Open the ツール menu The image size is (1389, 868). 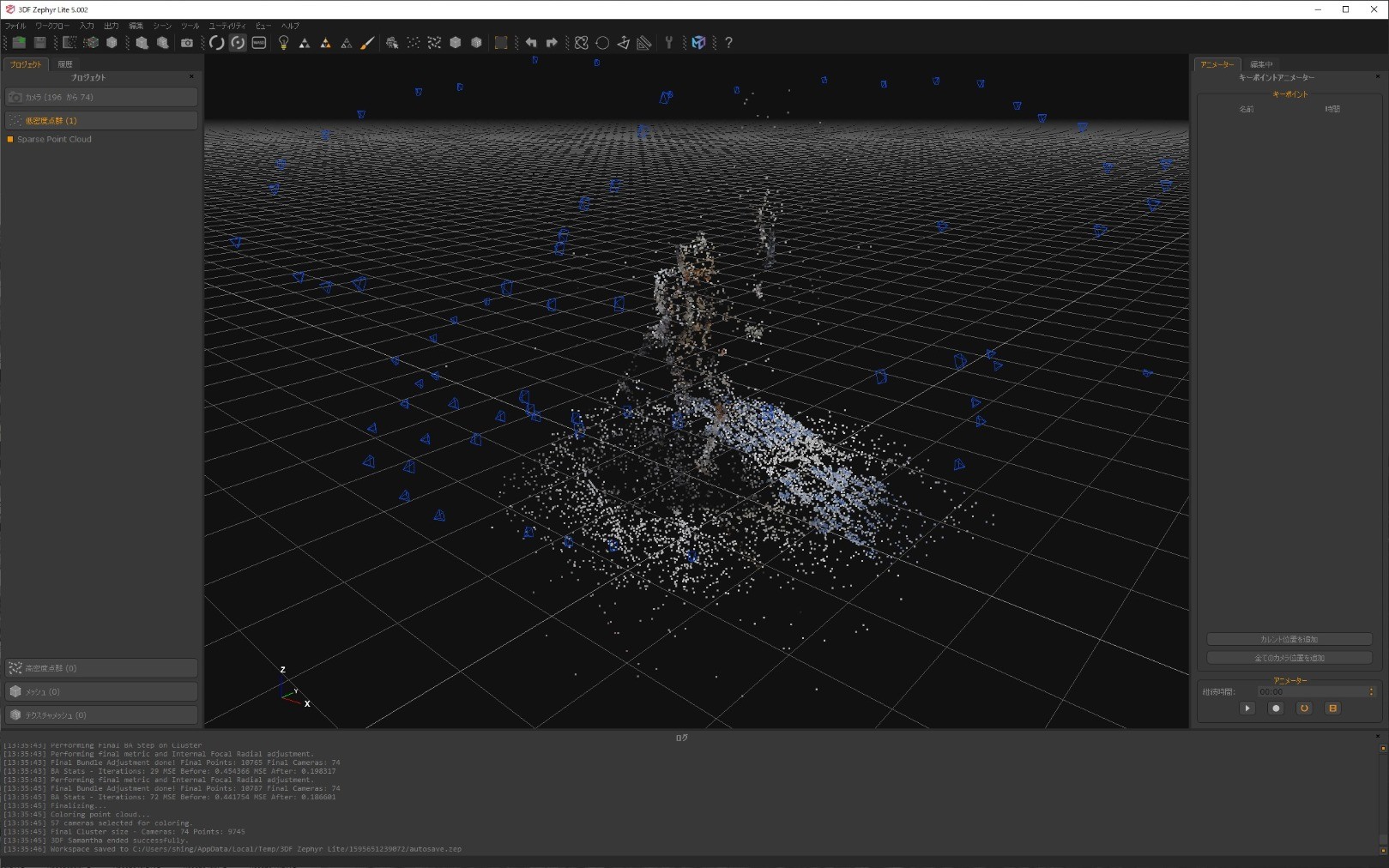coord(190,26)
